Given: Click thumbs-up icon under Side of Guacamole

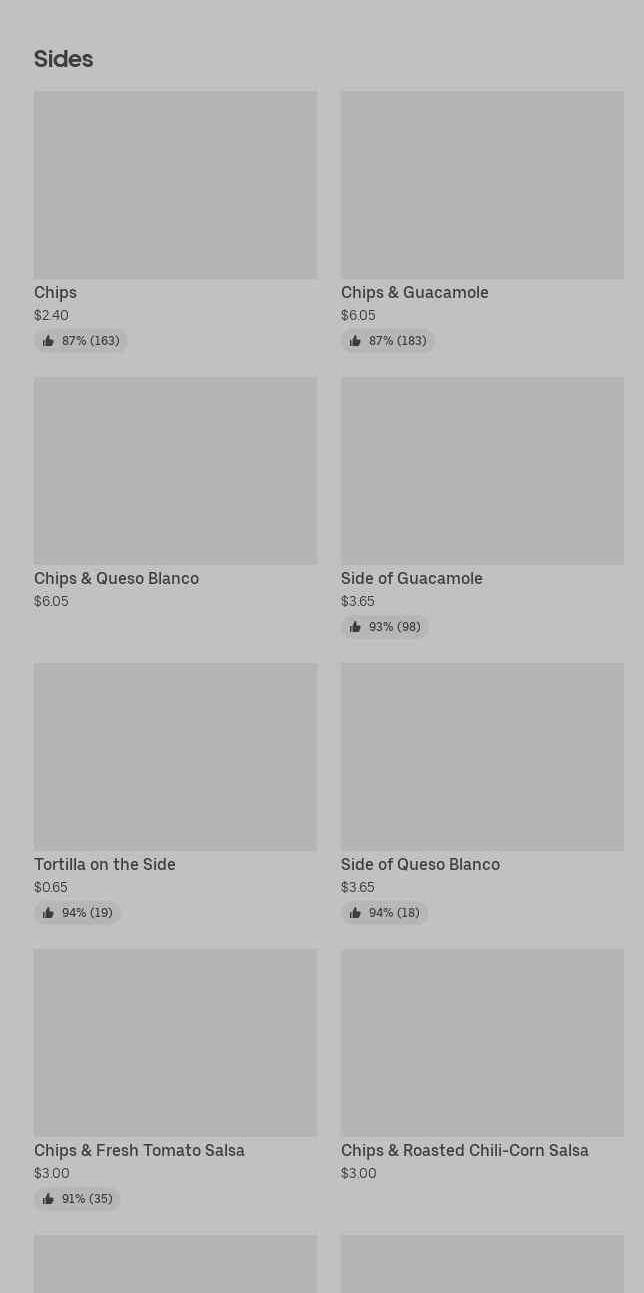Looking at the screenshot, I should (x=355, y=627).
